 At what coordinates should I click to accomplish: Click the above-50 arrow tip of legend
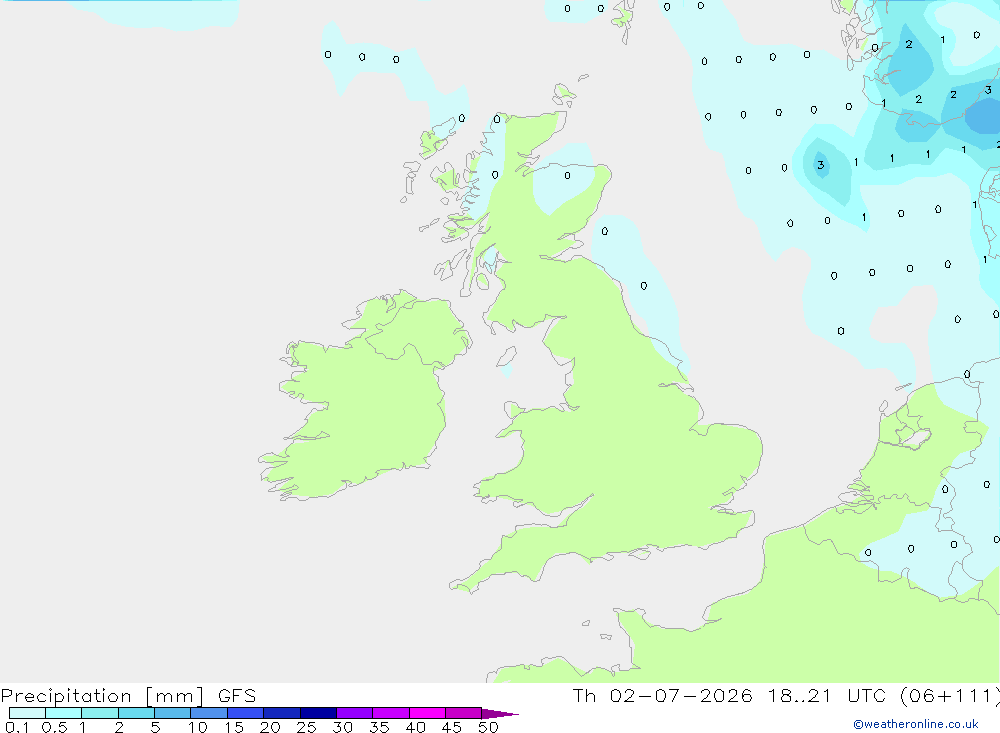point(499,714)
